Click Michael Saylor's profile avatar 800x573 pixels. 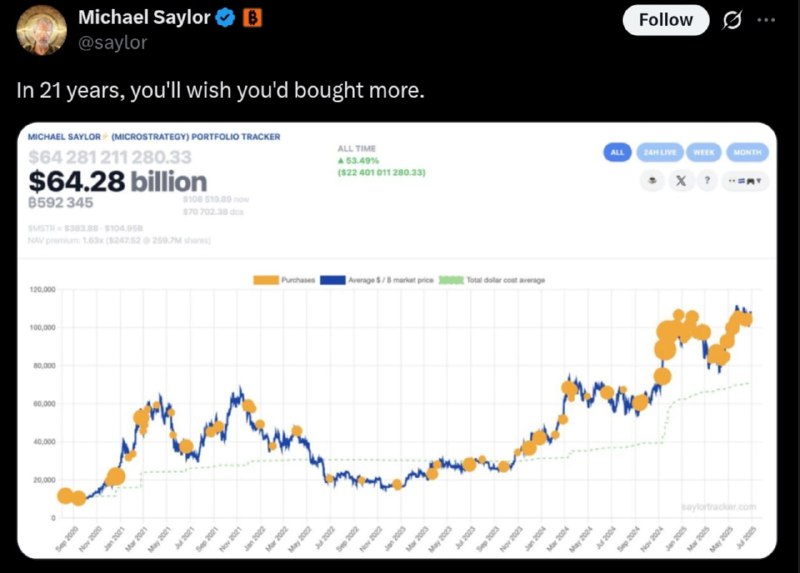point(41,30)
